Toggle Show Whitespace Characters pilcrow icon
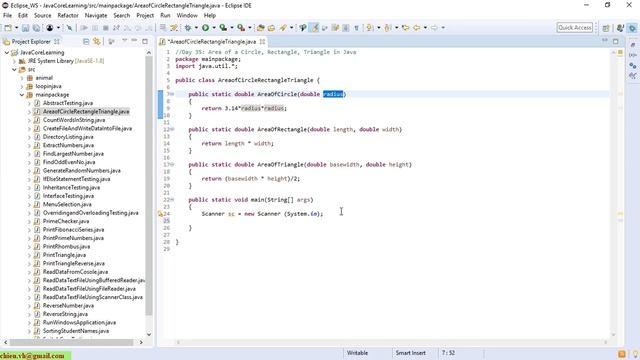This screenshot has width=640, height=360. point(356,28)
